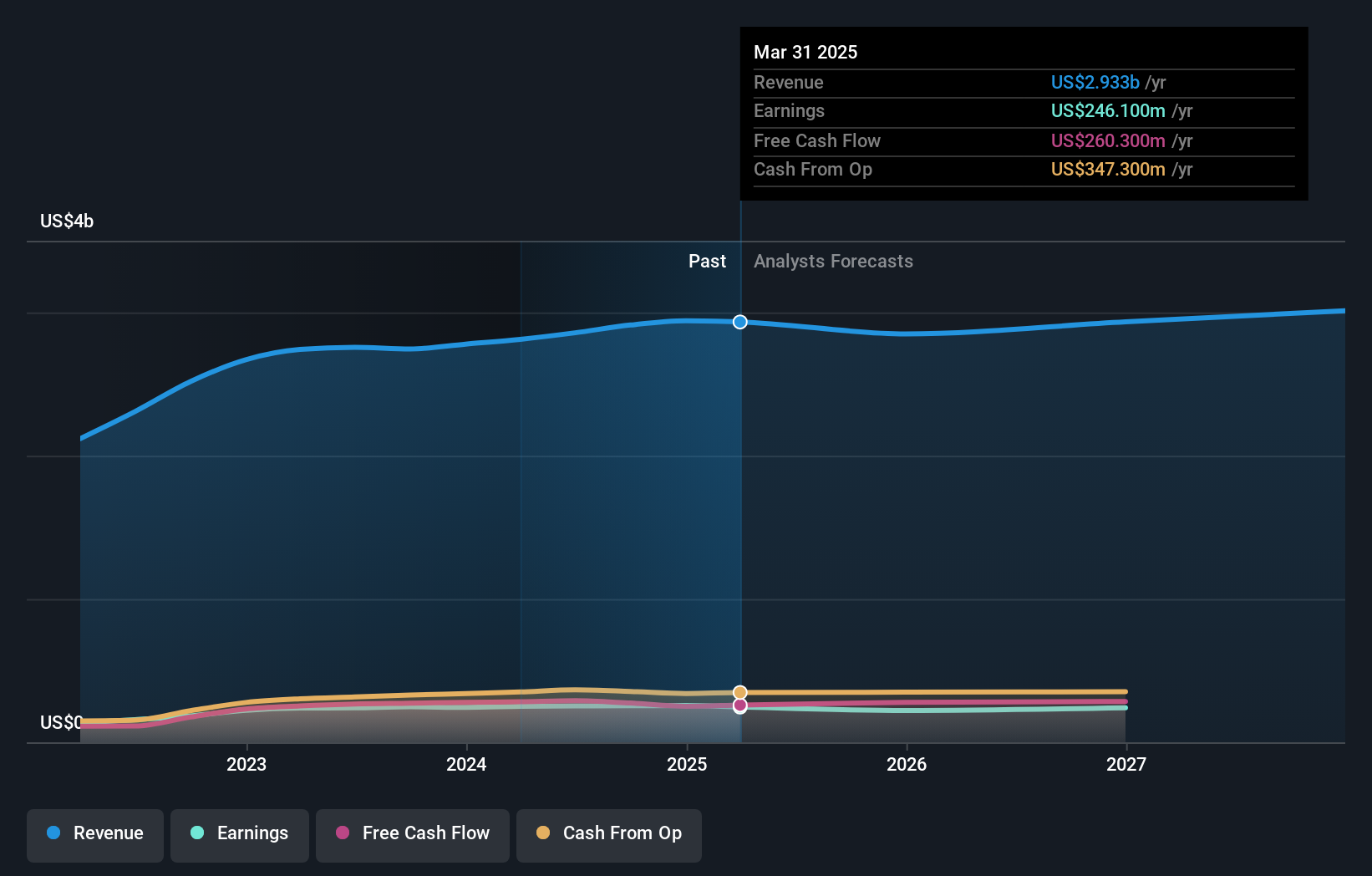The height and width of the screenshot is (876, 1372).
Task: Click the 'Past' section label
Action: (707, 261)
